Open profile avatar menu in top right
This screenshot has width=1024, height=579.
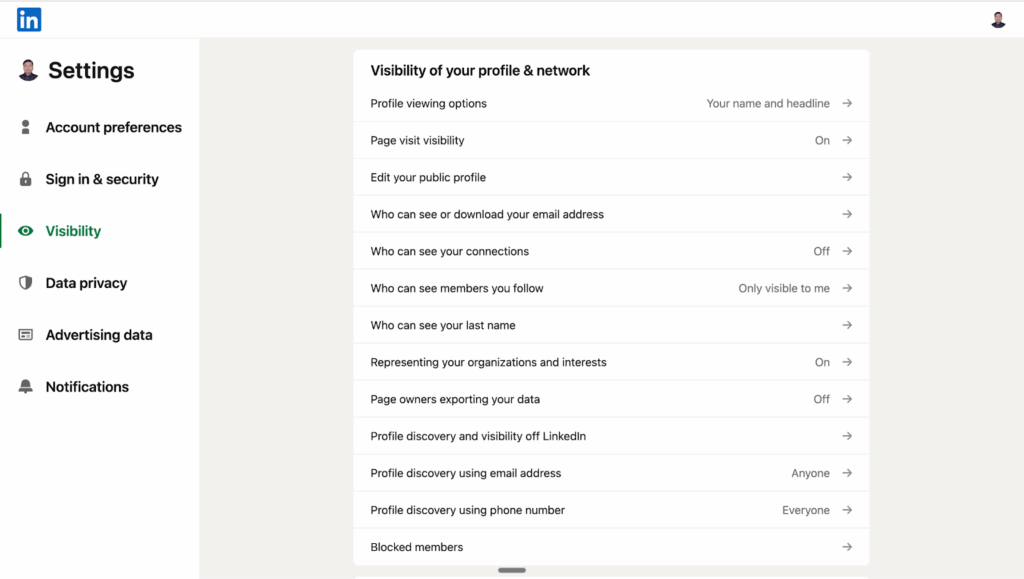tap(997, 20)
